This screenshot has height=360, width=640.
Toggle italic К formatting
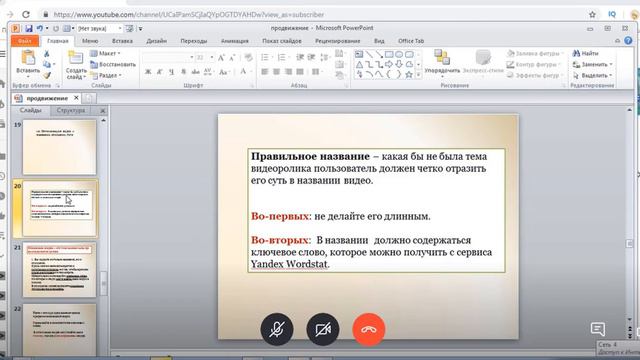(x=160, y=72)
